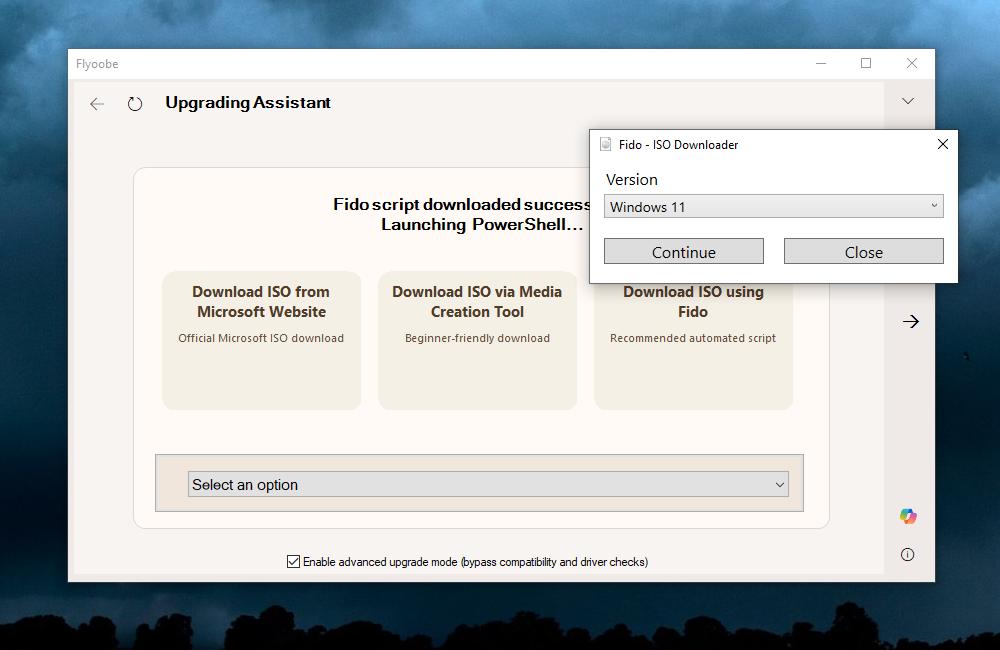The height and width of the screenshot is (650, 1000).
Task: Click the Fido script downloaded status text
Action: (462, 214)
